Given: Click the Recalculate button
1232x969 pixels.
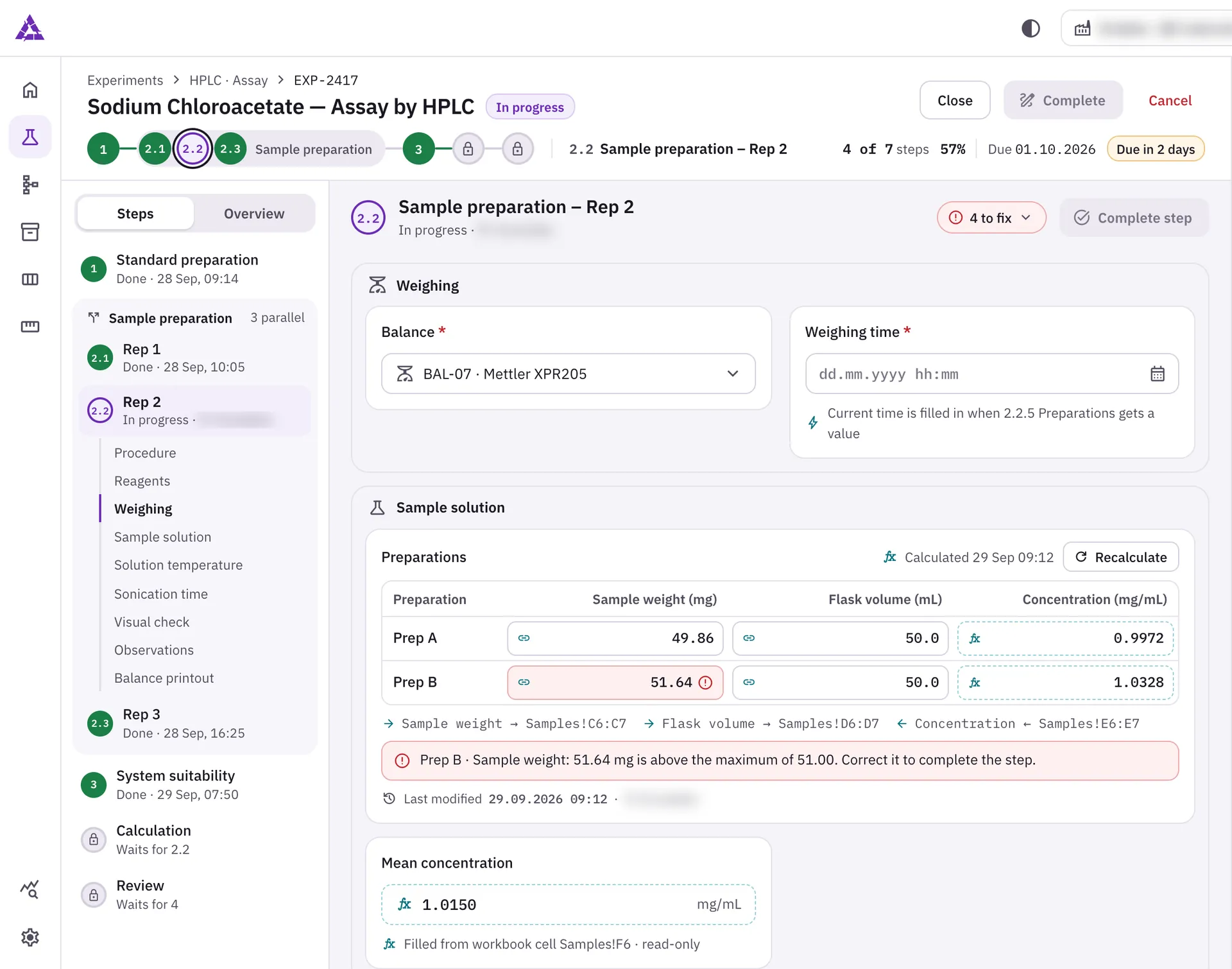Looking at the screenshot, I should coord(1120,556).
